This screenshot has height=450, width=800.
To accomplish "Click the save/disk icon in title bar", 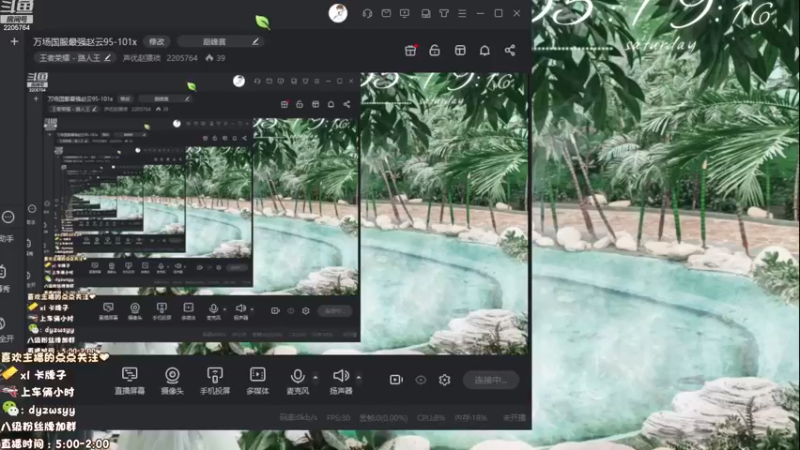I will [426, 13].
